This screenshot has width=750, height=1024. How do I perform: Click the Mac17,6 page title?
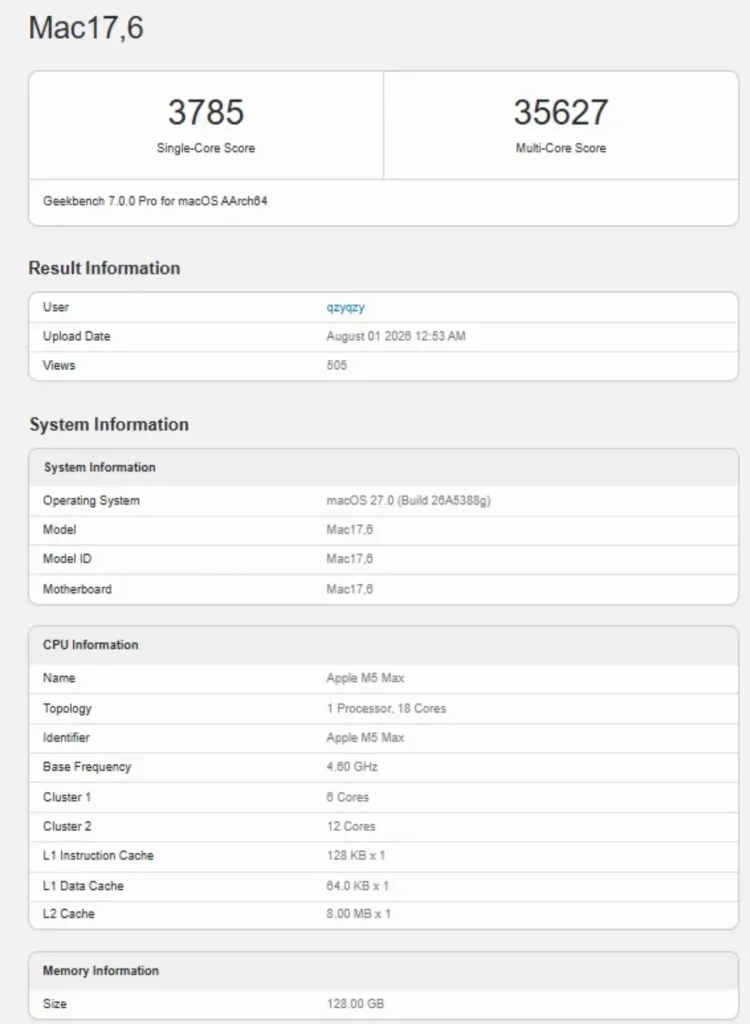(x=86, y=28)
